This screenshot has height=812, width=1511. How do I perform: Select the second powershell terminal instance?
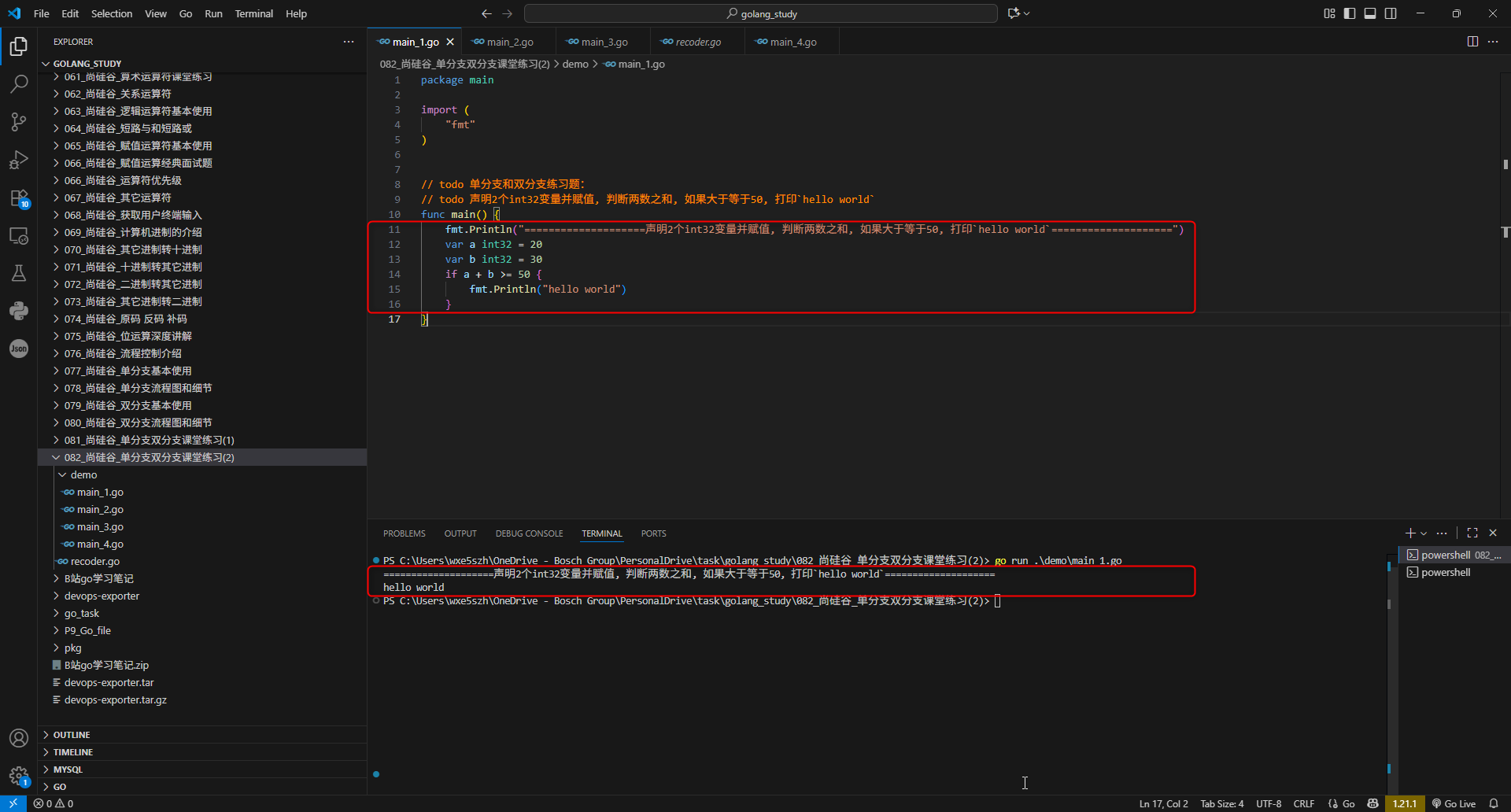(x=1453, y=572)
